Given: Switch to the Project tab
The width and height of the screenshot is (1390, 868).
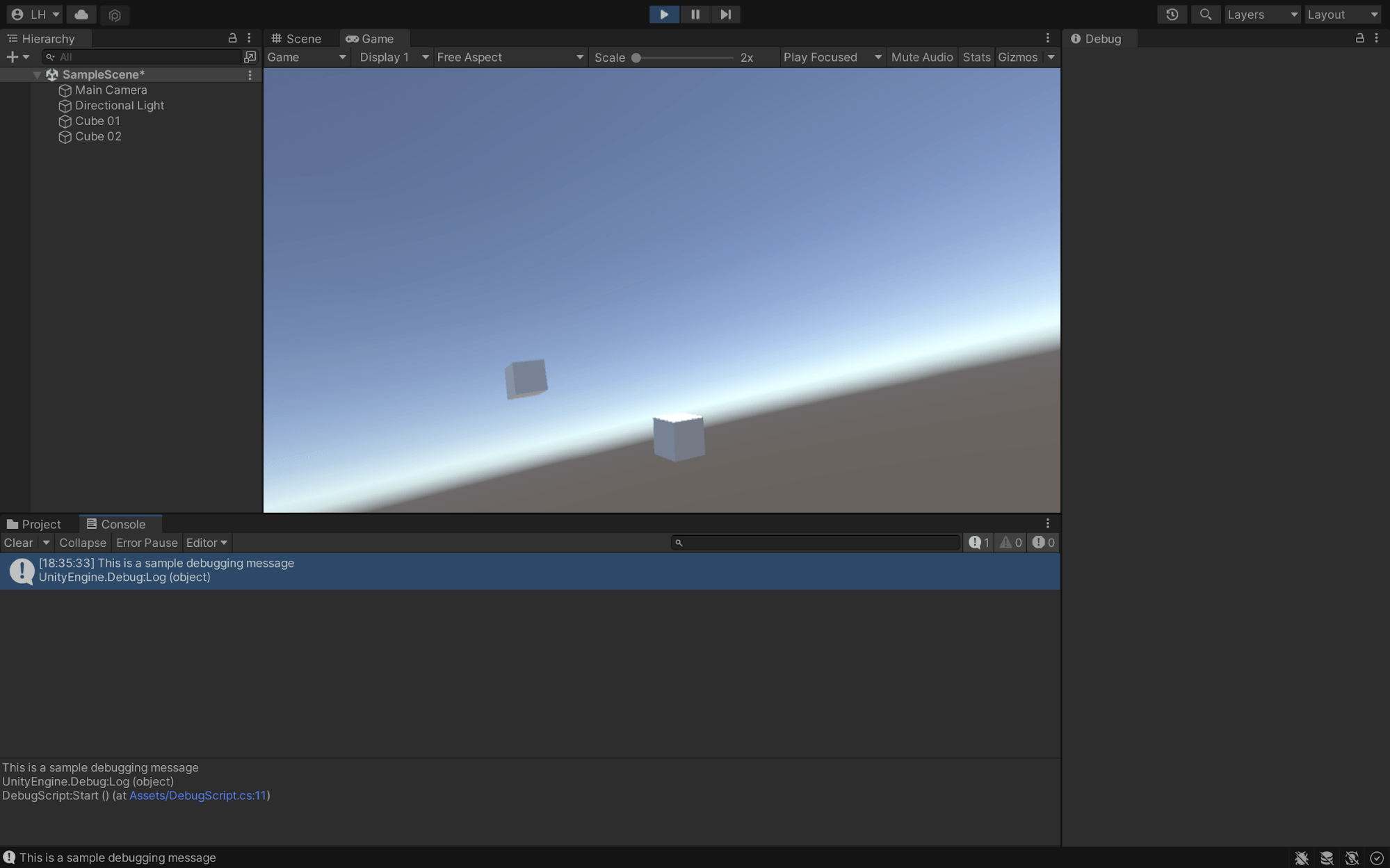Looking at the screenshot, I should click(39, 523).
